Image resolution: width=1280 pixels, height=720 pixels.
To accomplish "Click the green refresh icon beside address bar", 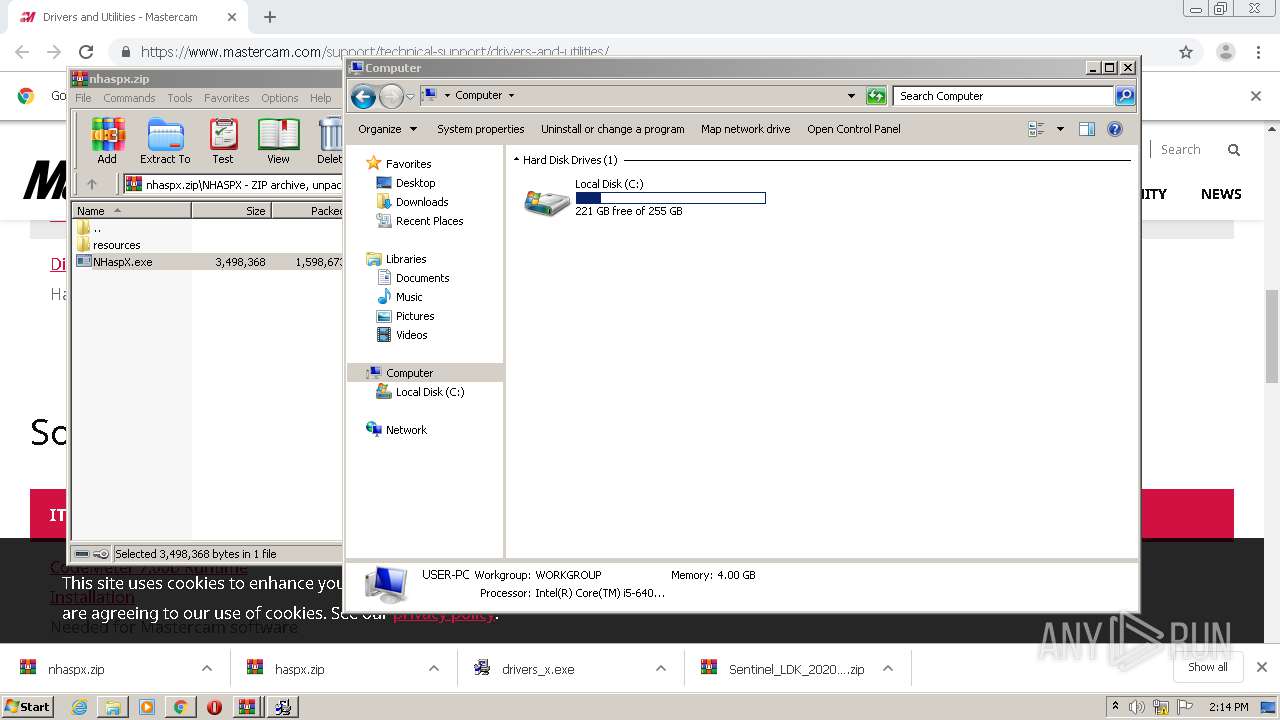I will click(876, 96).
